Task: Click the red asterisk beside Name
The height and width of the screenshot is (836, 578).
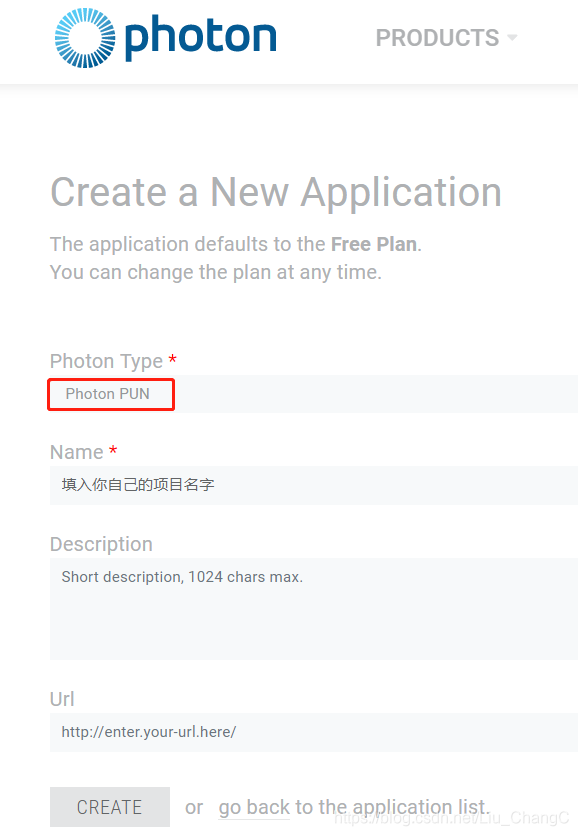Action: 113,452
